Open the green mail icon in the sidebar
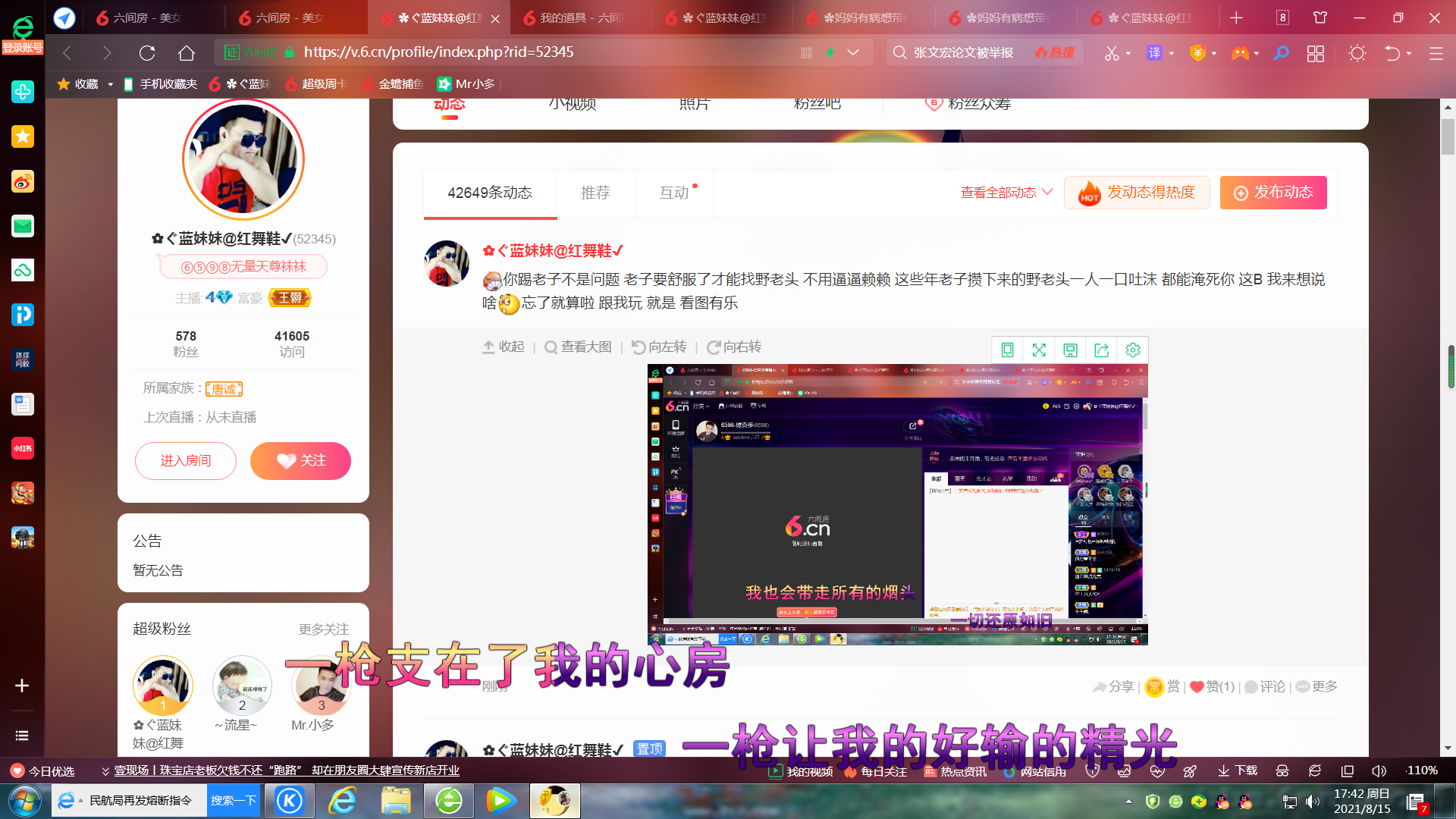 pyautogui.click(x=23, y=226)
